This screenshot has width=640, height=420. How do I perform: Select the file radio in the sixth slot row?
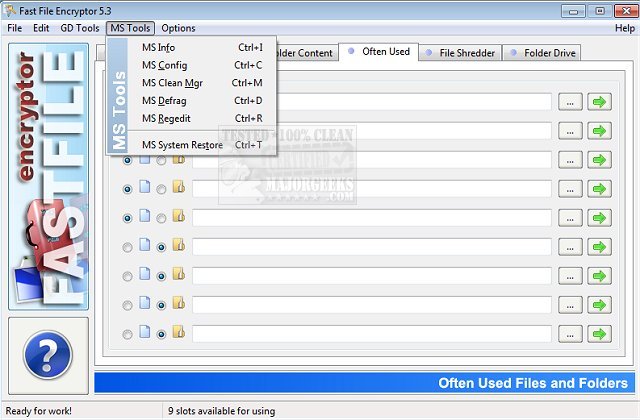coord(127,247)
